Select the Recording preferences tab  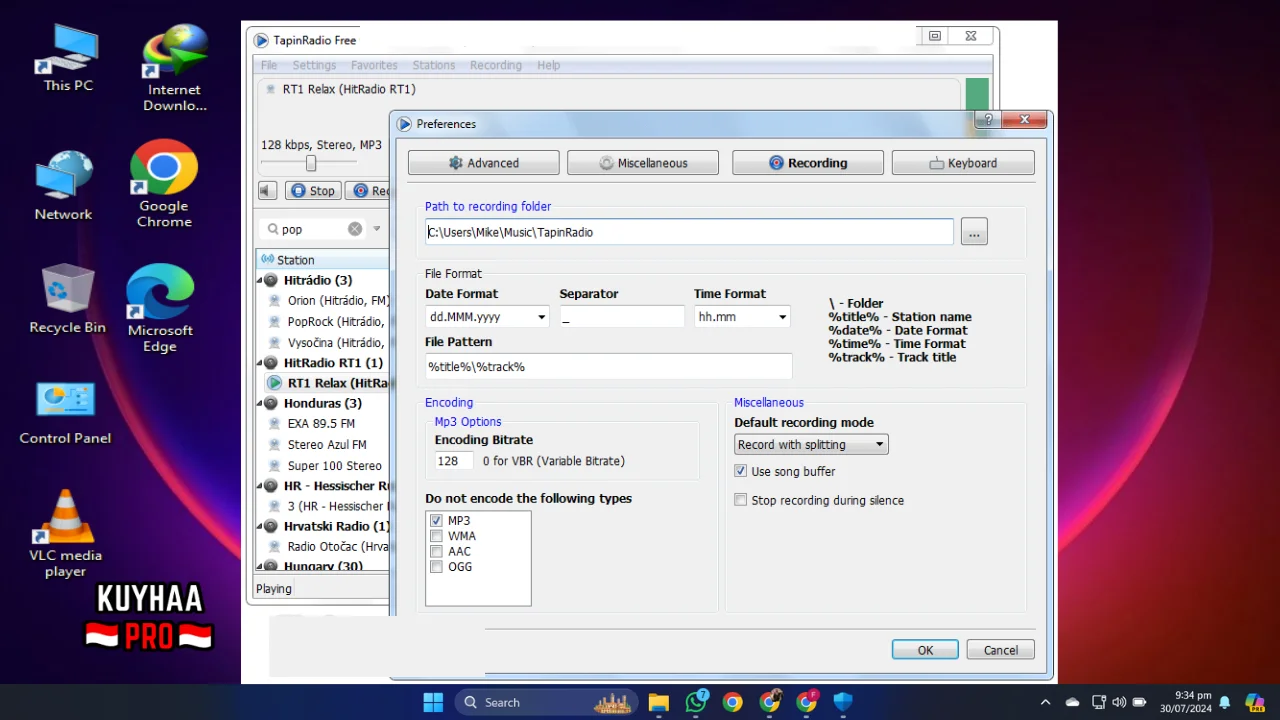(808, 163)
